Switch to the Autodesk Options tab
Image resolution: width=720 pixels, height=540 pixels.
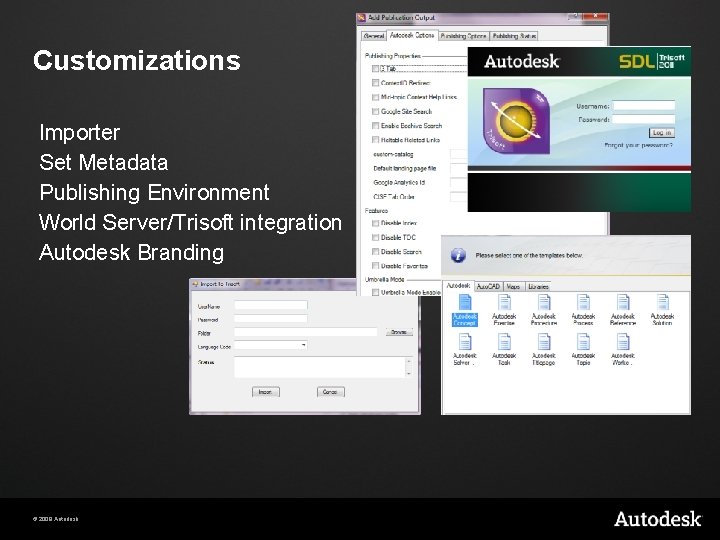(x=412, y=35)
